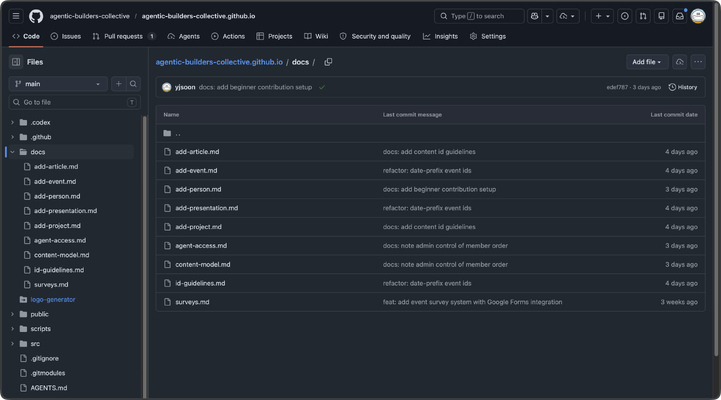Image resolution: width=721 pixels, height=400 pixels.
Task: Open add-event.md in the file list
Action: click(x=196, y=171)
